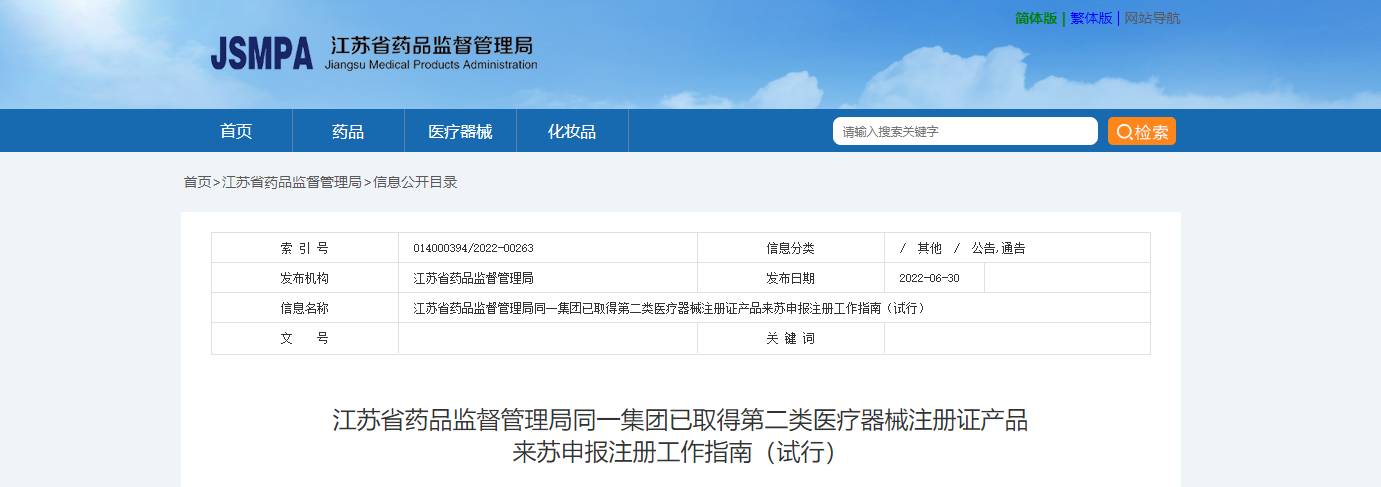Open the 药品 navigation tab

tap(348, 131)
